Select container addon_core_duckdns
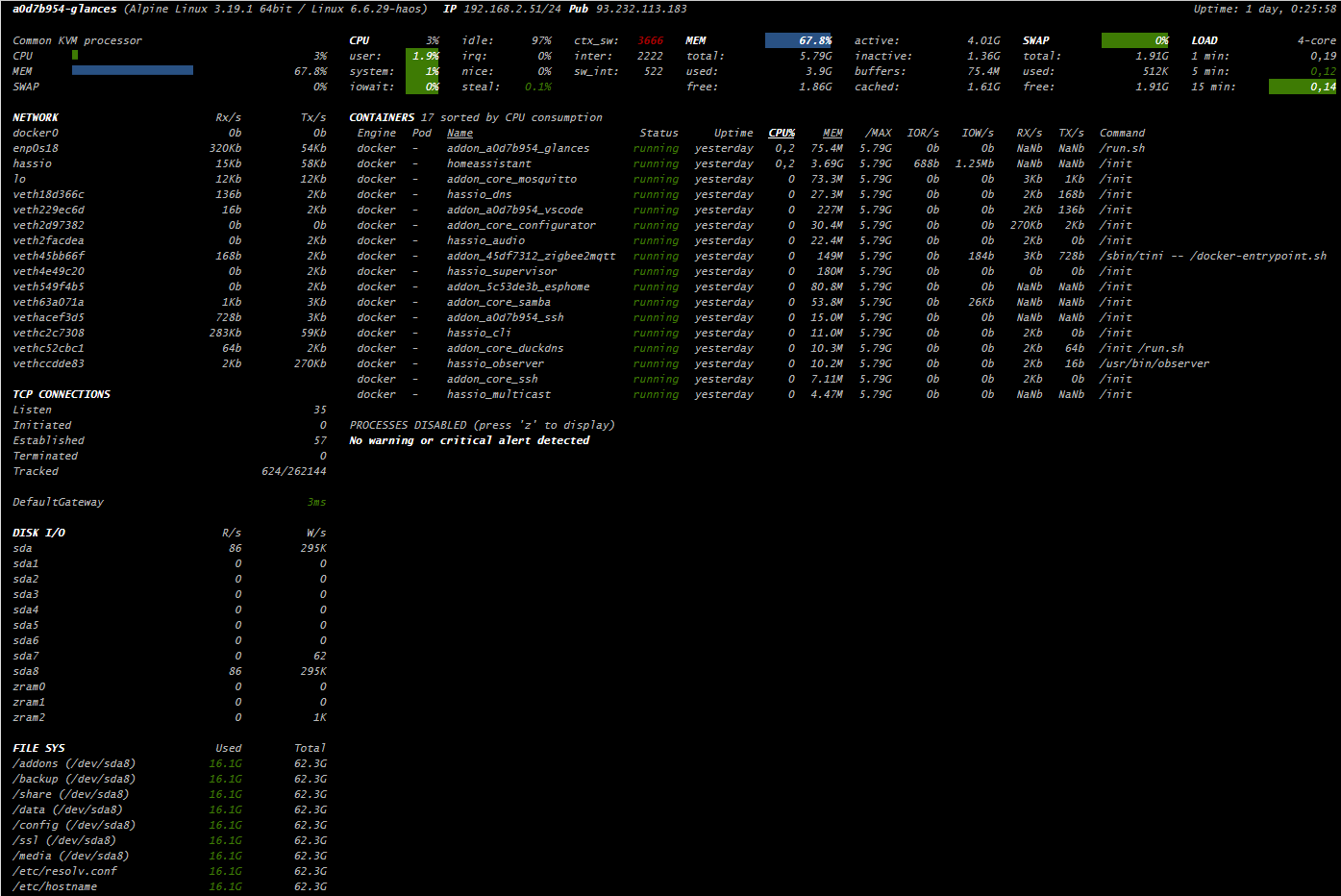This screenshot has height=896, width=1341. tap(505, 348)
